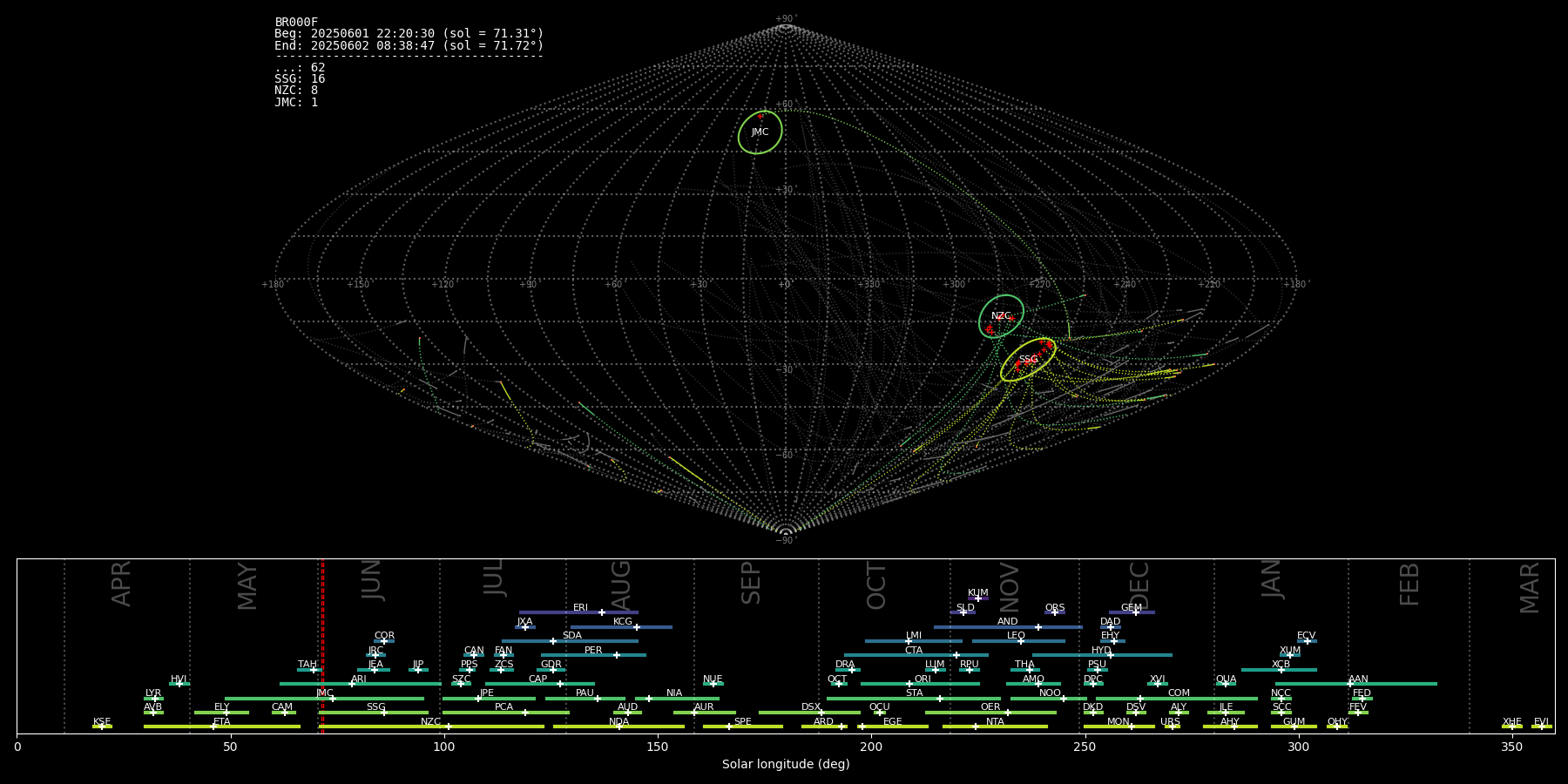Viewport: 1568px width, 784px height.
Task: Click the HVI shower label
Action: [179, 679]
